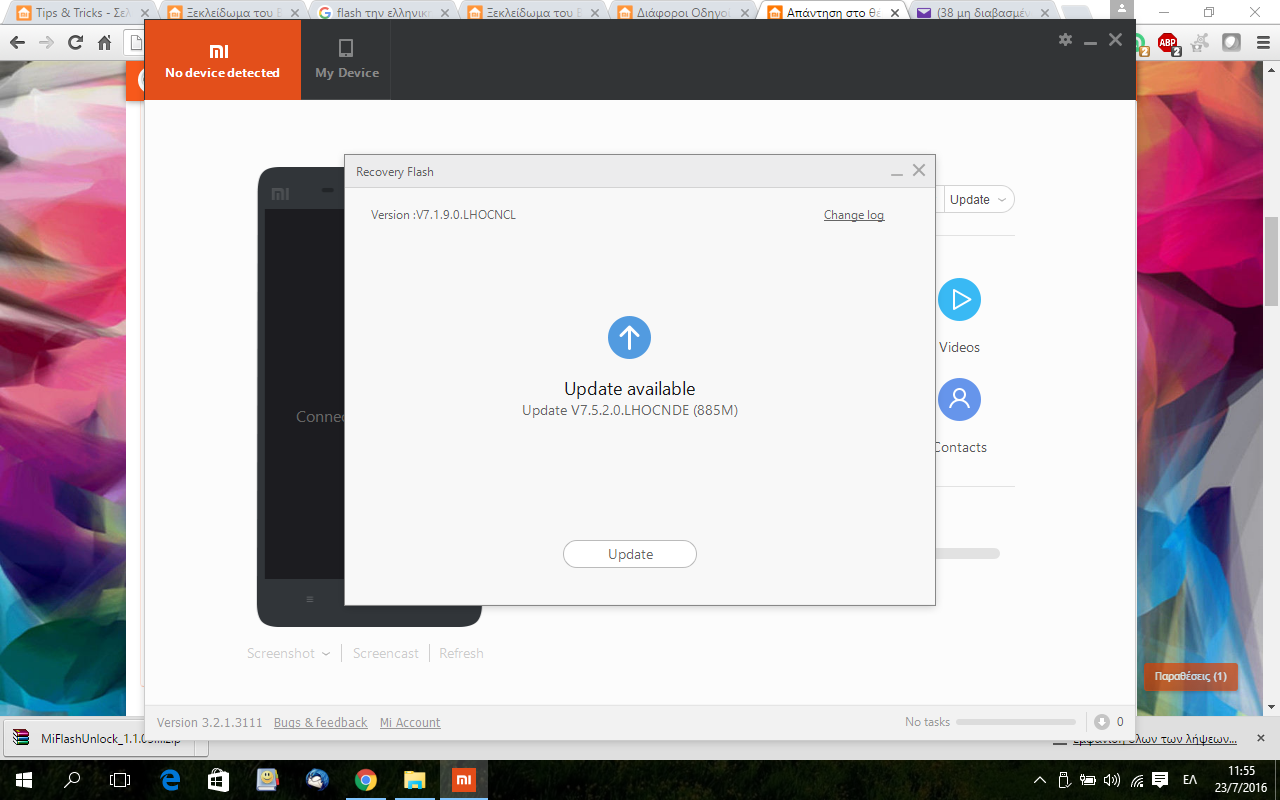Open the Windows Store taskbar icon

[x=218, y=780]
